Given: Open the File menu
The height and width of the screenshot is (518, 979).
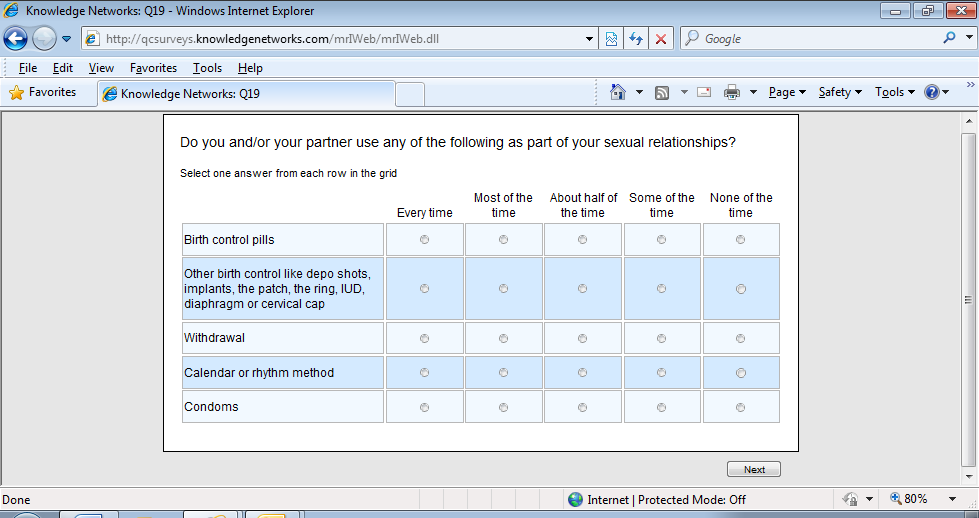Looking at the screenshot, I should click(27, 68).
